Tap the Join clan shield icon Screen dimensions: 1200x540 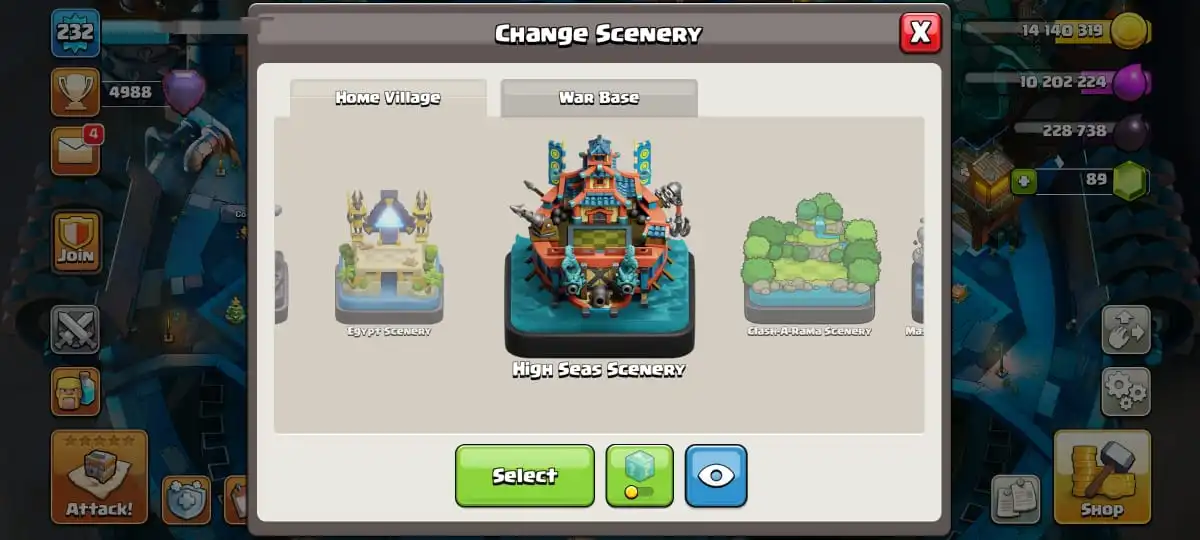(x=76, y=242)
